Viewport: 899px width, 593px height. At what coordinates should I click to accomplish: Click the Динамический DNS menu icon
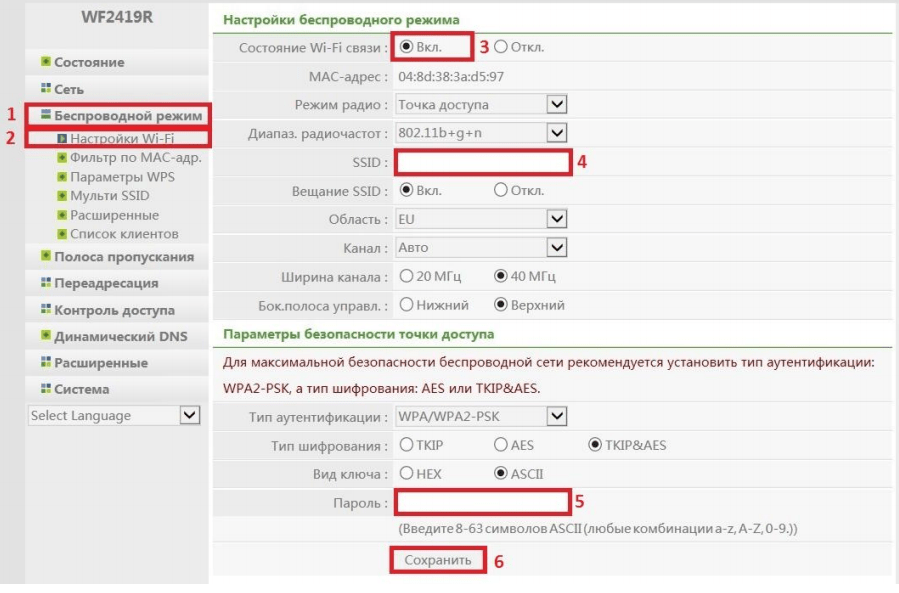pos(46,336)
